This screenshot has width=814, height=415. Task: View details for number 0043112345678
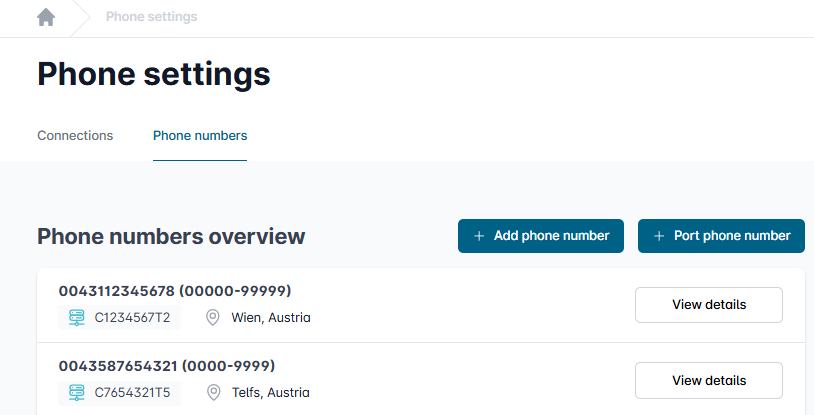click(708, 305)
